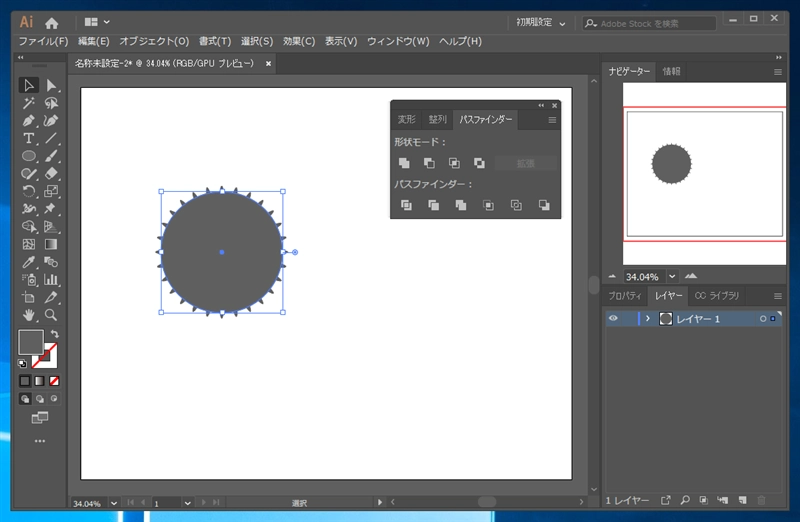
Task: Switch to Draw Behind mode
Action: pos(39,399)
